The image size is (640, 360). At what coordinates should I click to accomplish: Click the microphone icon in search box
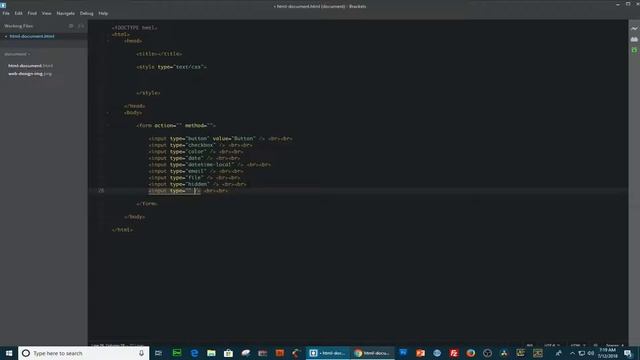coord(141,353)
